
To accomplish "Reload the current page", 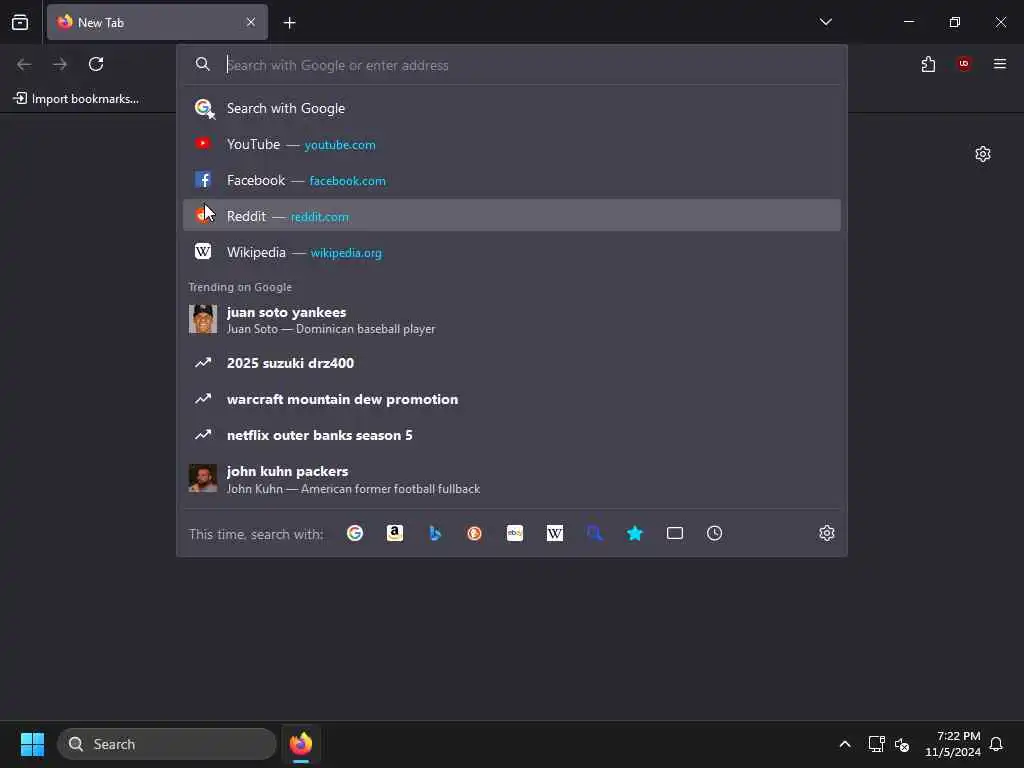I will [96, 64].
